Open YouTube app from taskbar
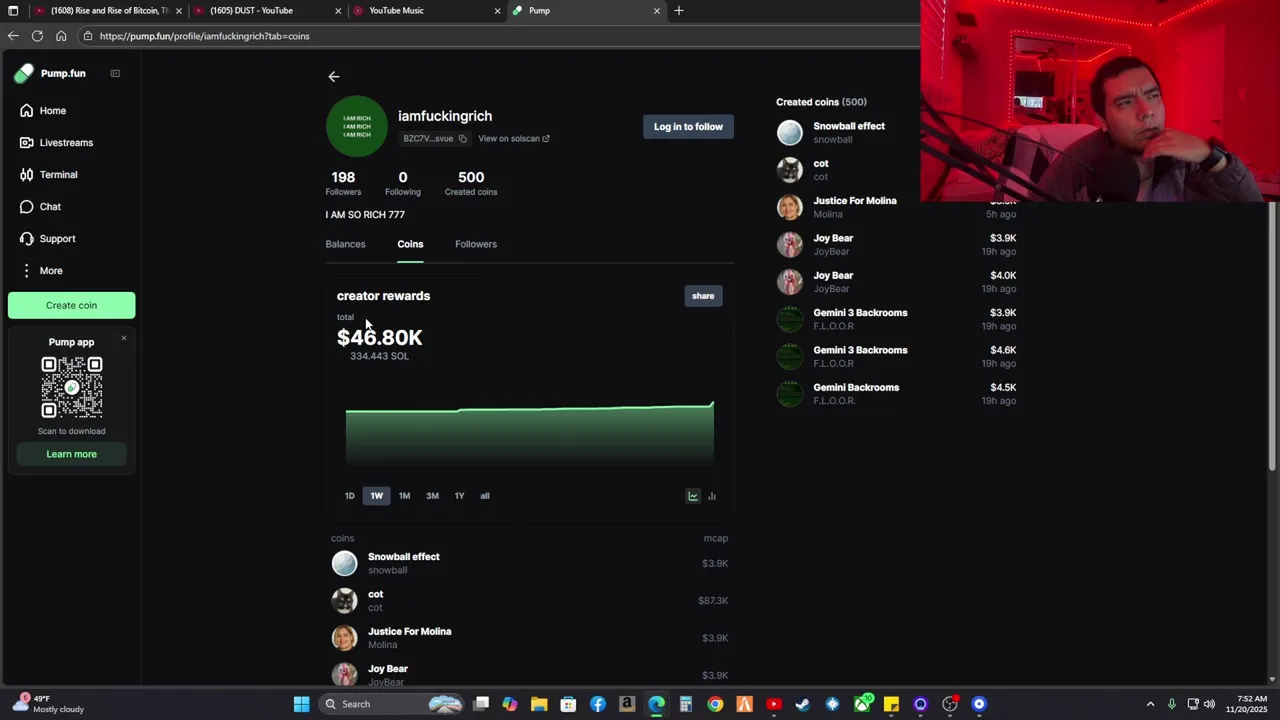The width and height of the screenshot is (1280, 720). tap(774, 704)
